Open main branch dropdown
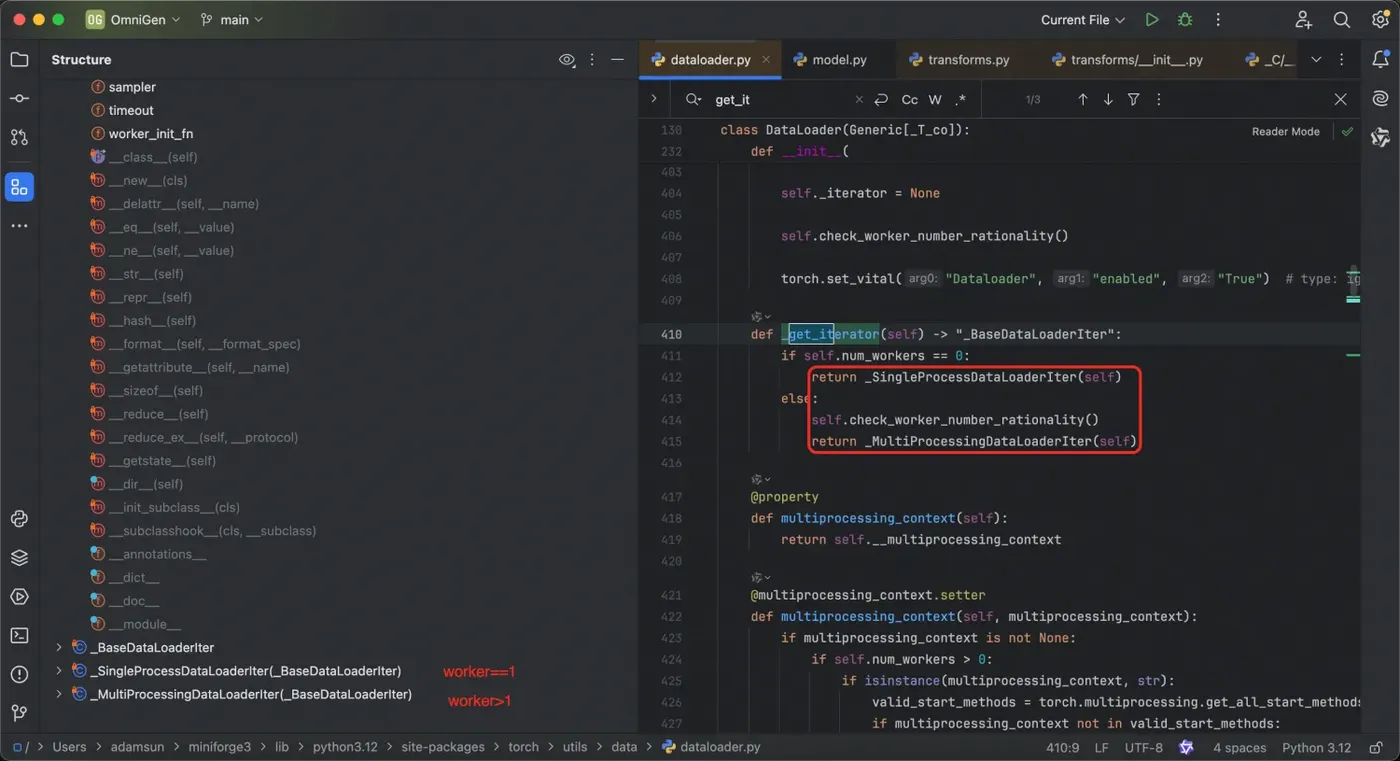 (x=232, y=20)
